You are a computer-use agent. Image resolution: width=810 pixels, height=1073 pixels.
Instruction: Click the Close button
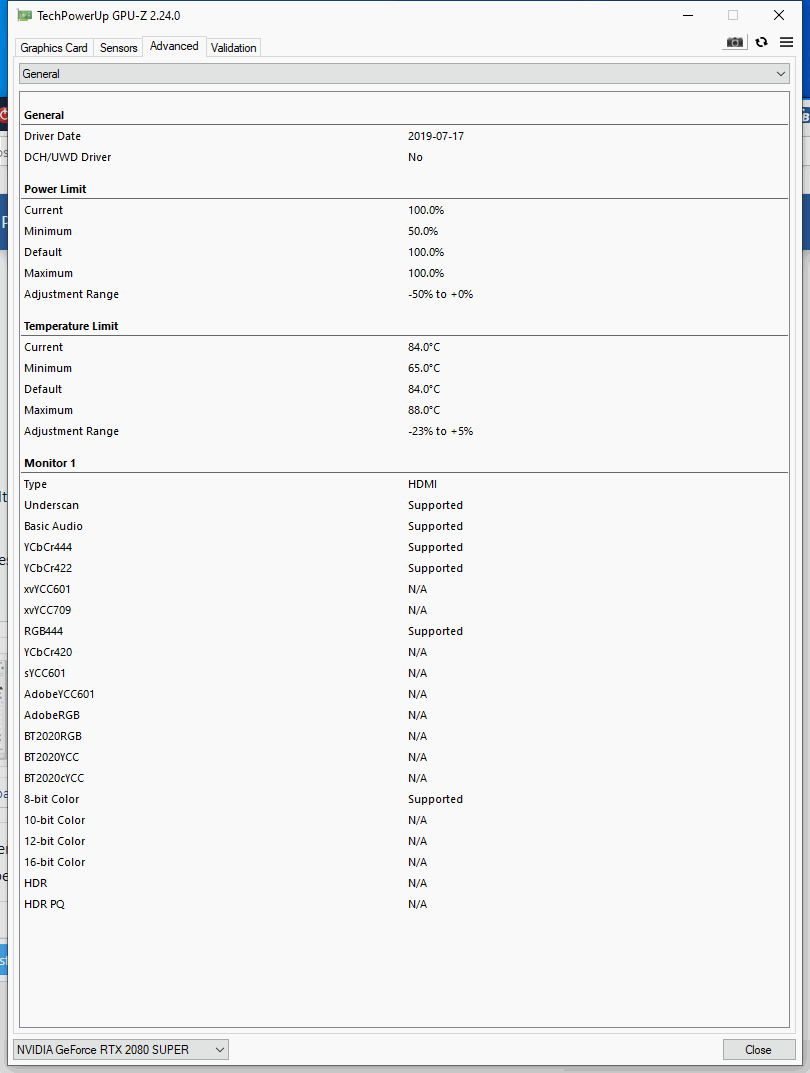coord(759,1050)
